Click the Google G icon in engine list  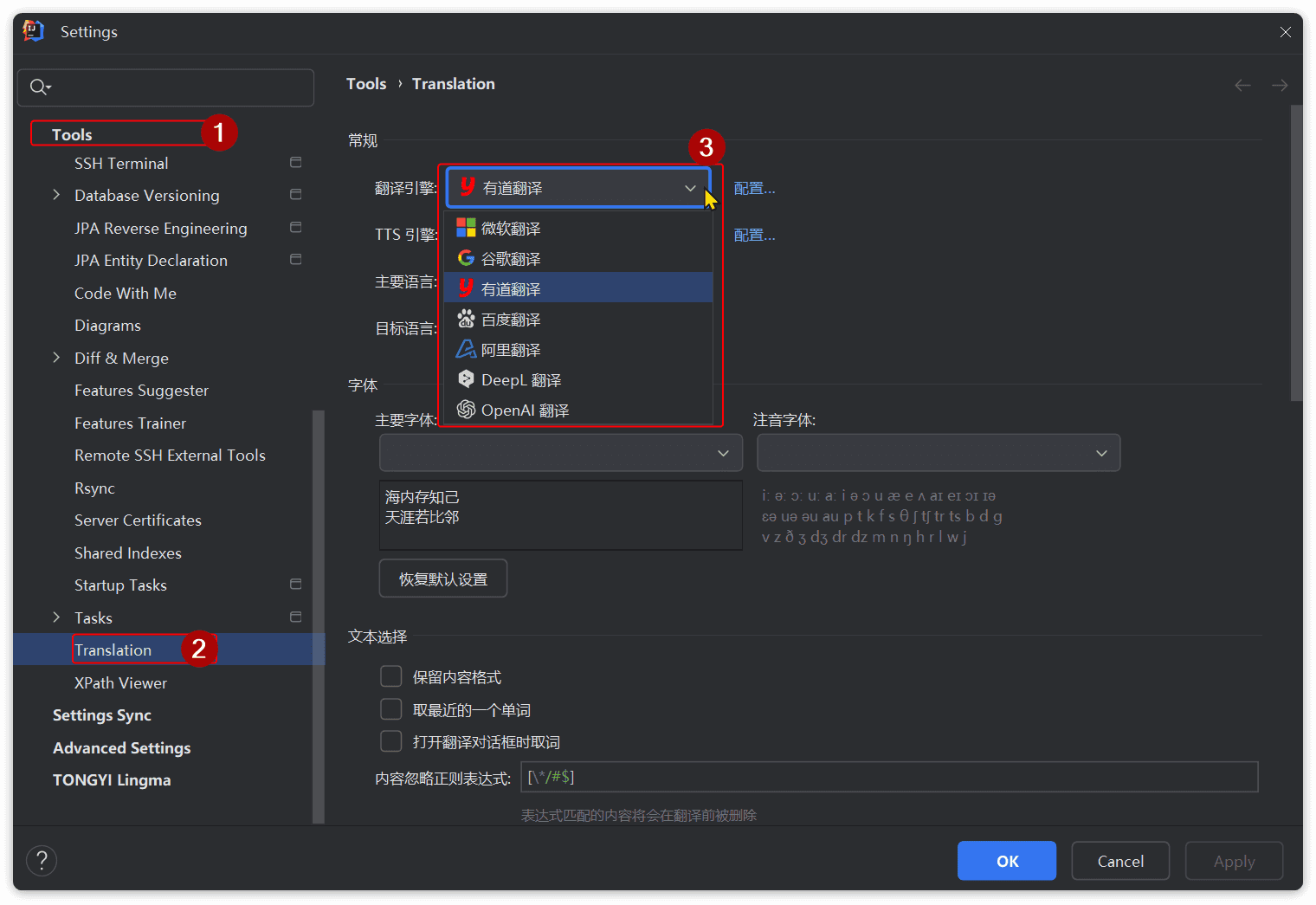[x=466, y=258]
